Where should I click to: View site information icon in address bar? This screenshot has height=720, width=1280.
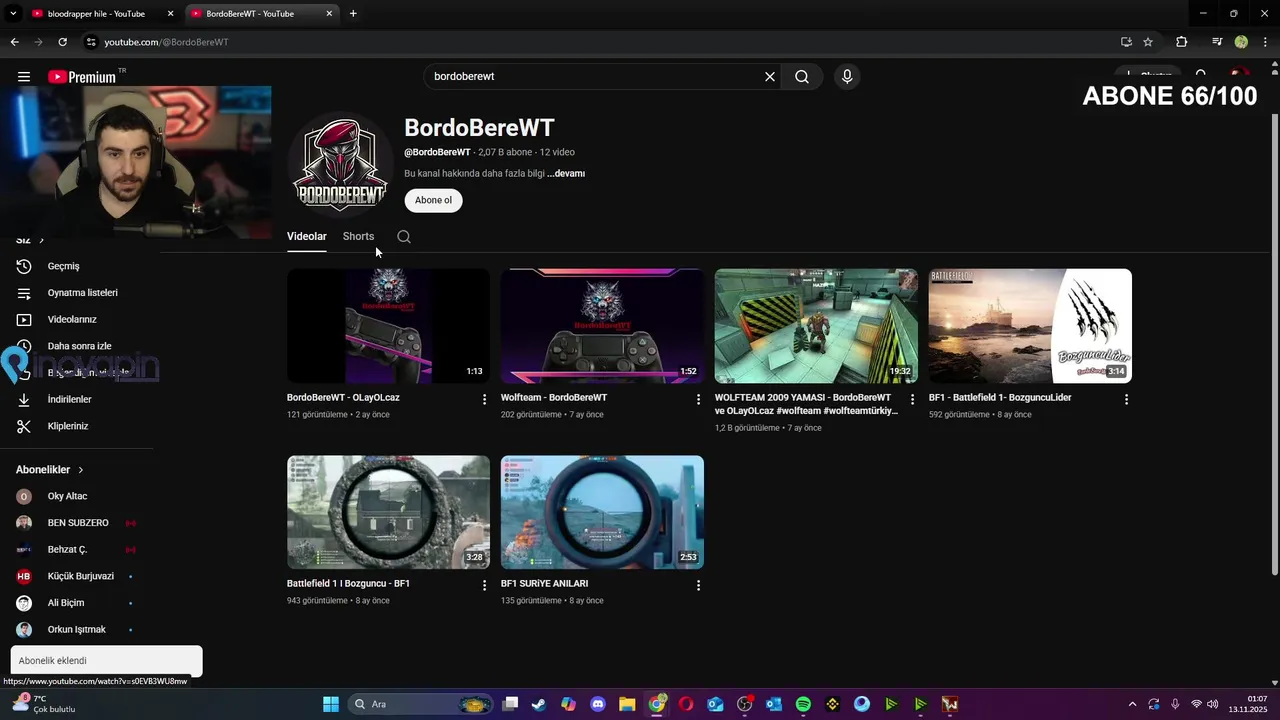(x=91, y=42)
